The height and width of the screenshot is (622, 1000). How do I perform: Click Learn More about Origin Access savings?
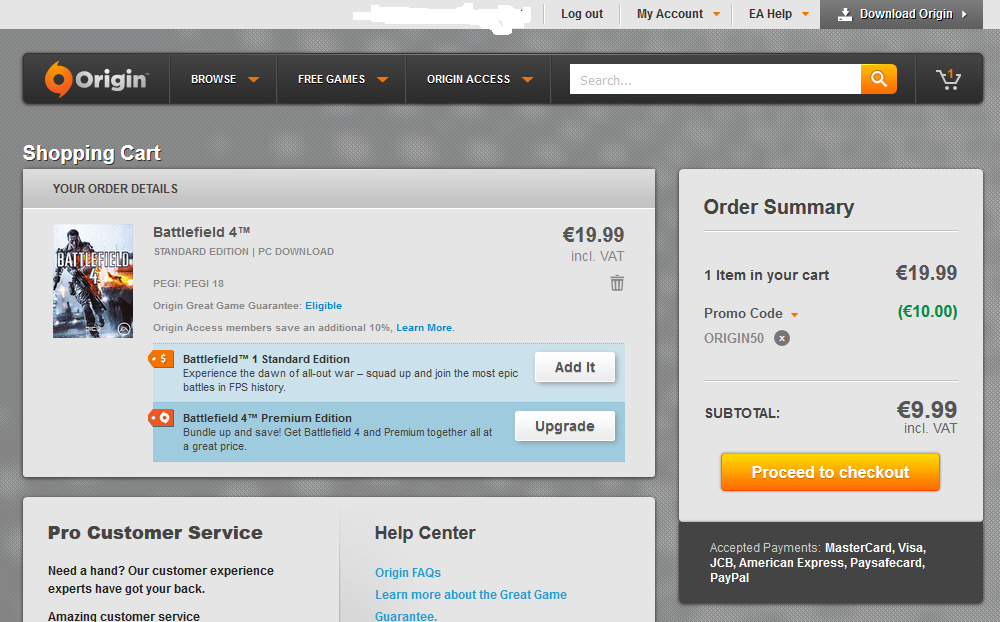(424, 327)
